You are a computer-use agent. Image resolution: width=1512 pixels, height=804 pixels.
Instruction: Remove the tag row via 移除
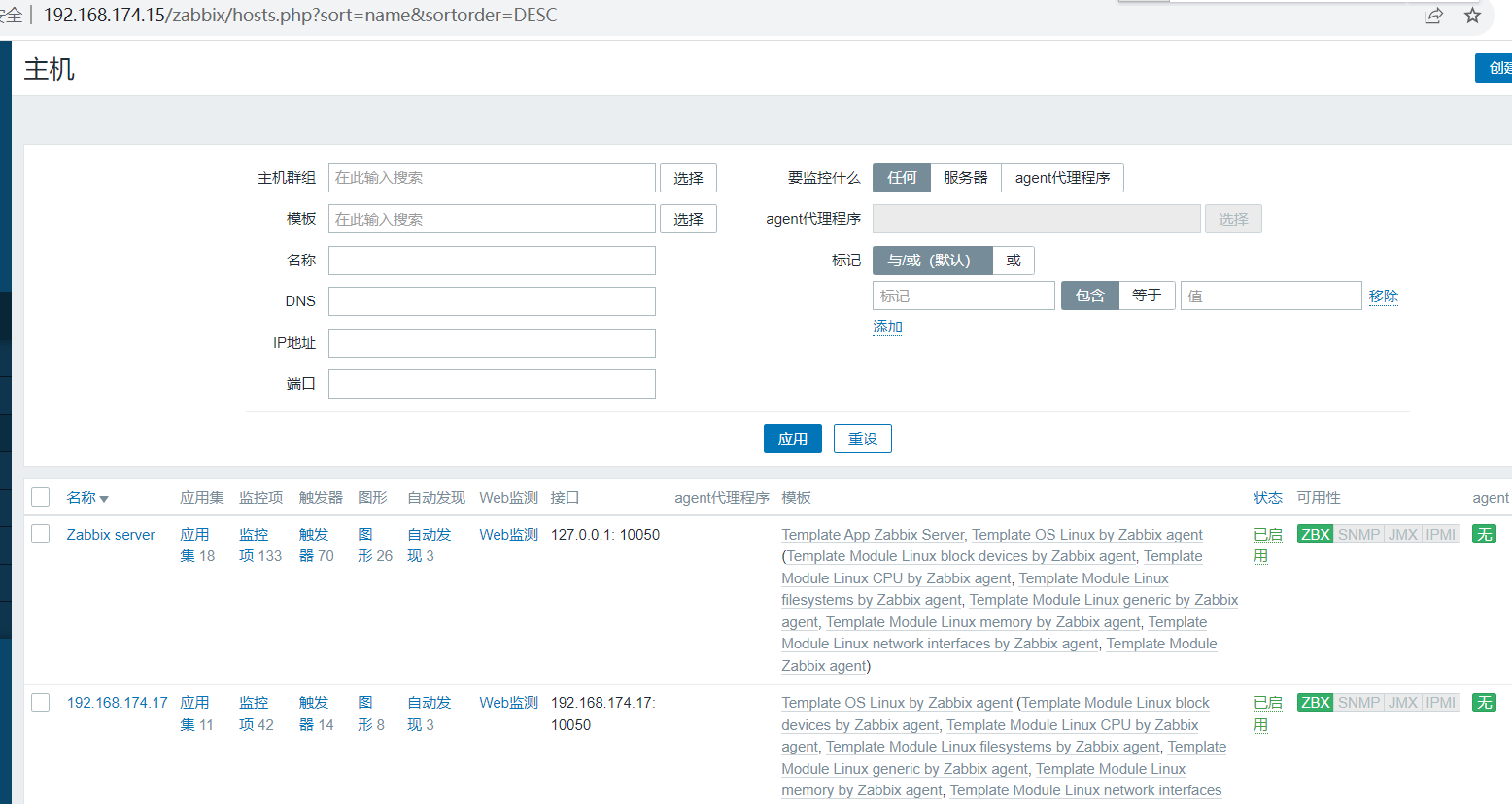click(x=1384, y=297)
